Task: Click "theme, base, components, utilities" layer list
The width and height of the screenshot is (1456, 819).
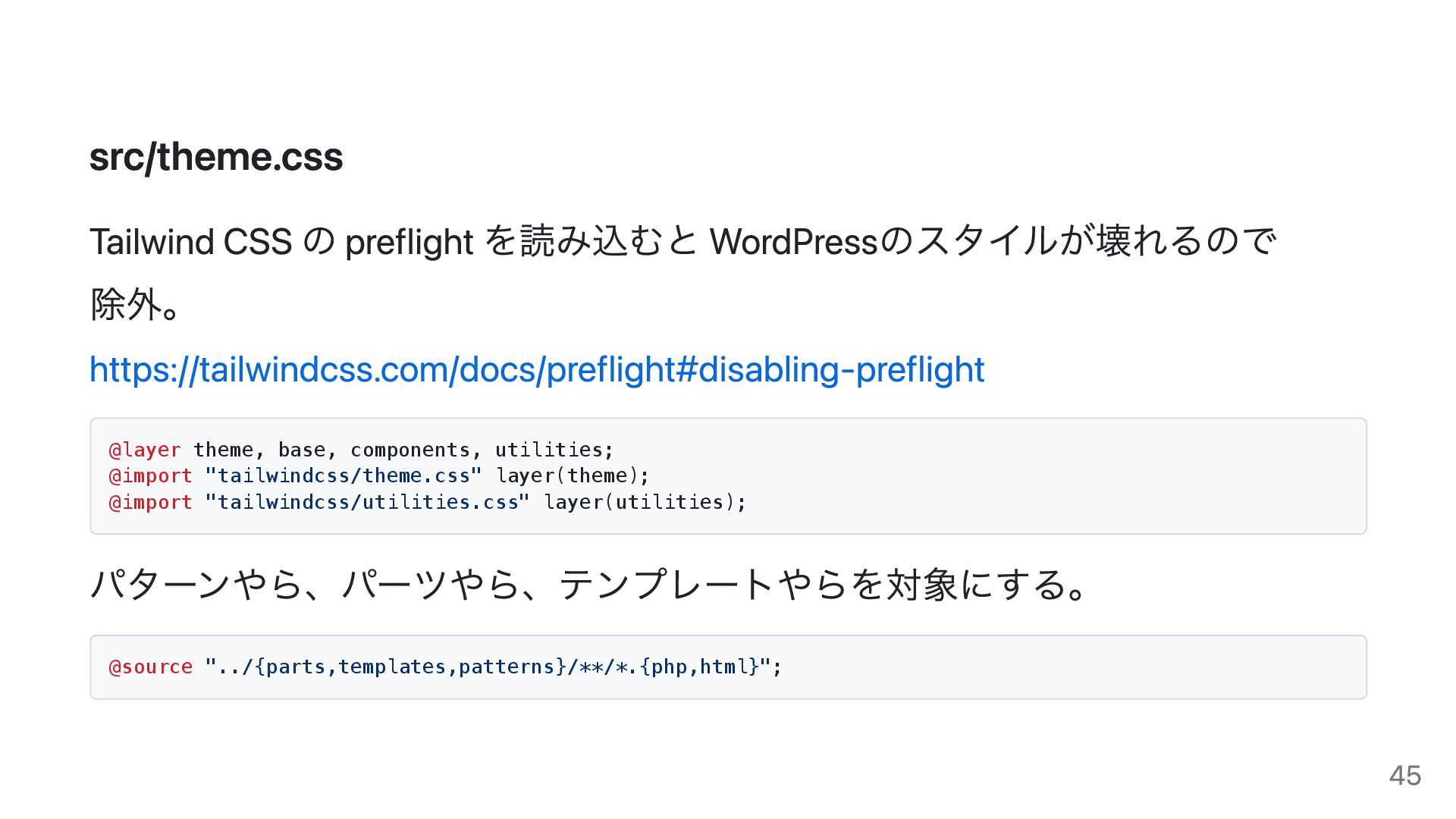Action: point(398,450)
